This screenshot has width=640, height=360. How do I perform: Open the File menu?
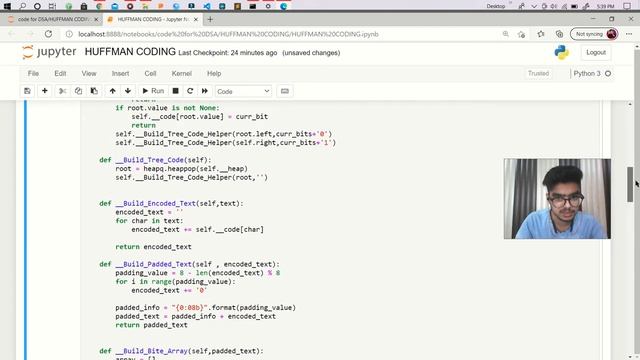tap(33, 73)
